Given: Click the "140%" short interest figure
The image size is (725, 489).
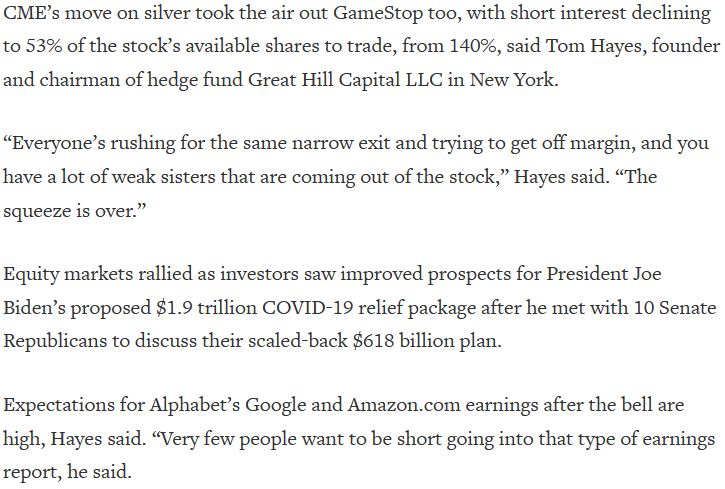Looking at the screenshot, I should click(x=473, y=46).
